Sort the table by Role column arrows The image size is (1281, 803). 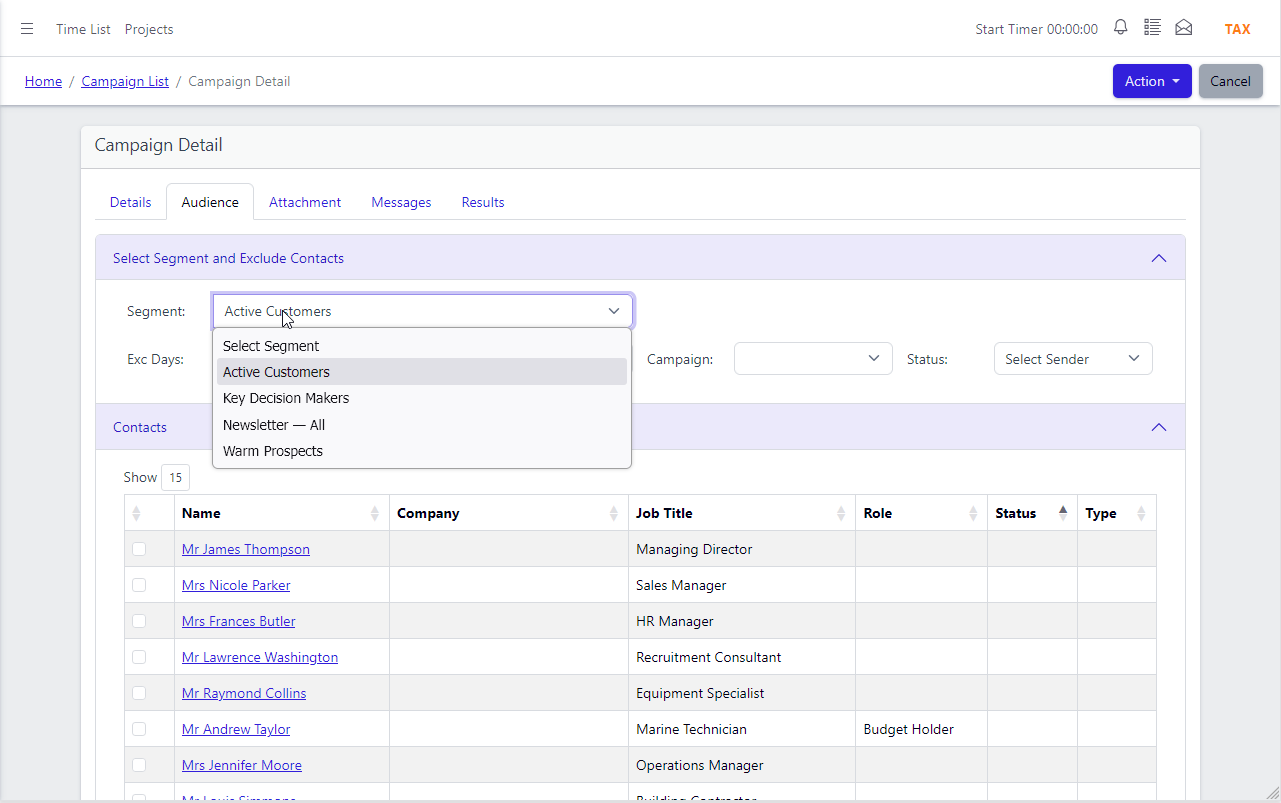pos(973,513)
